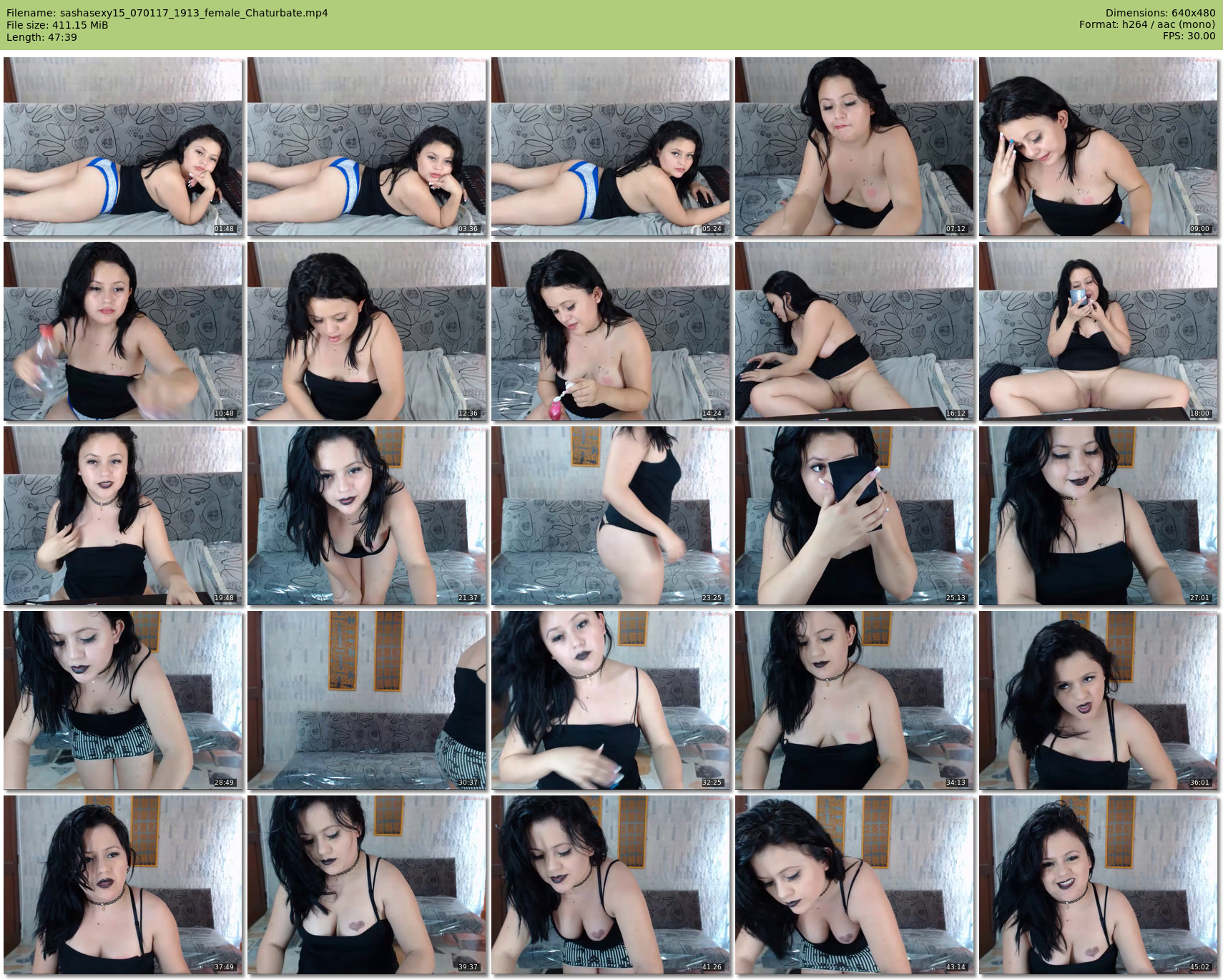Select the frame marked 03:36
Screen dimensions: 1223x980
(x=367, y=147)
